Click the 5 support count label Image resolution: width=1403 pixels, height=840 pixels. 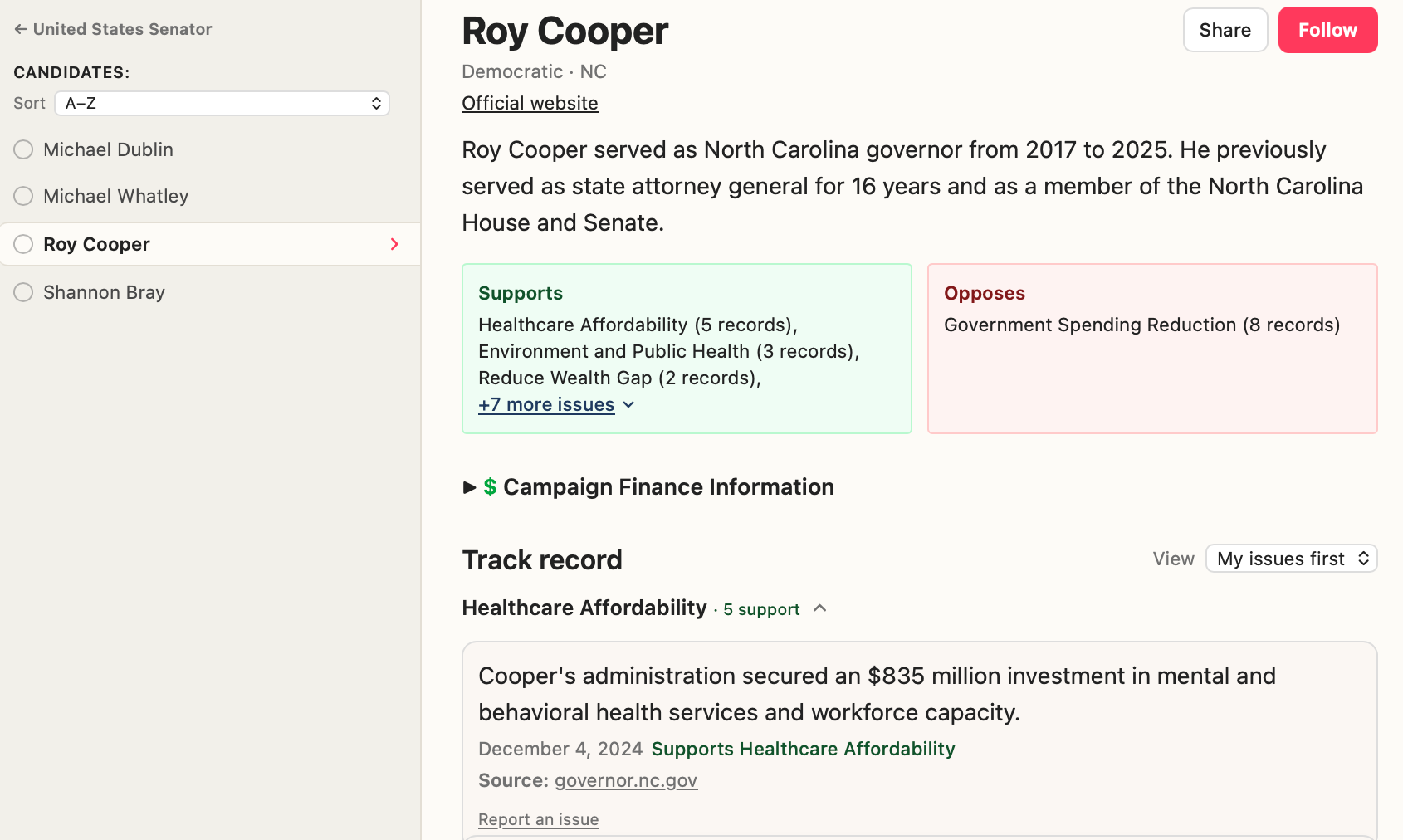pos(761,609)
